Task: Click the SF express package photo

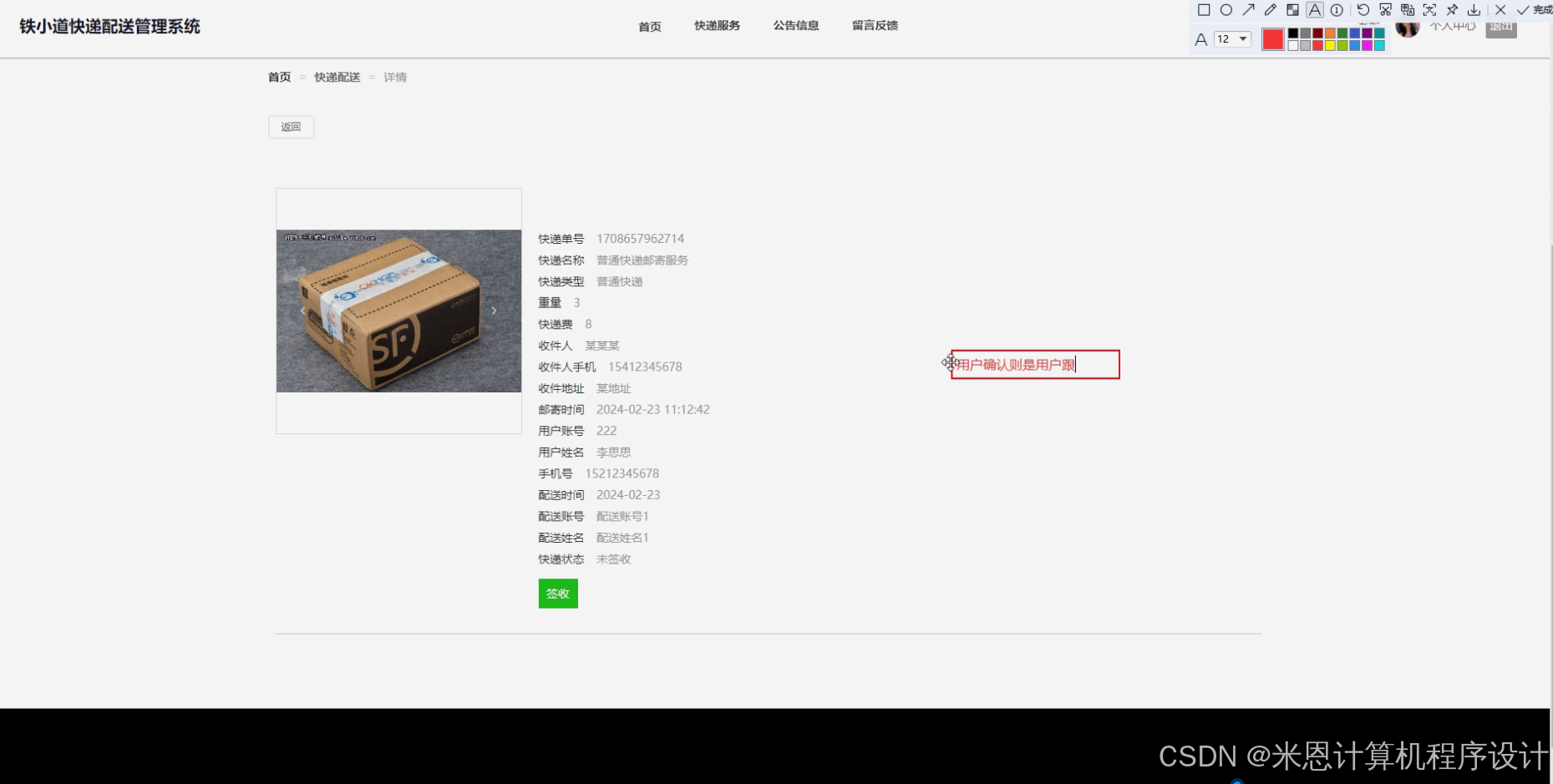Action: click(398, 311)
